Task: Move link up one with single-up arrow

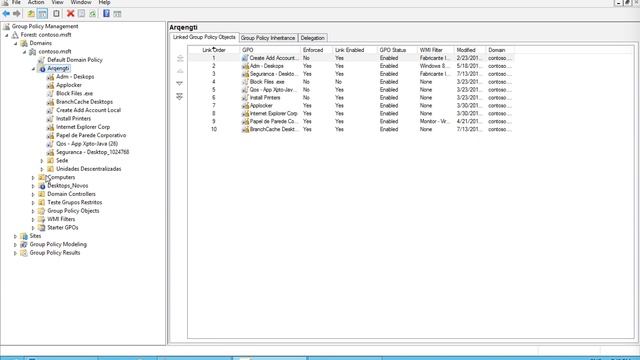Action: point(180,71)
